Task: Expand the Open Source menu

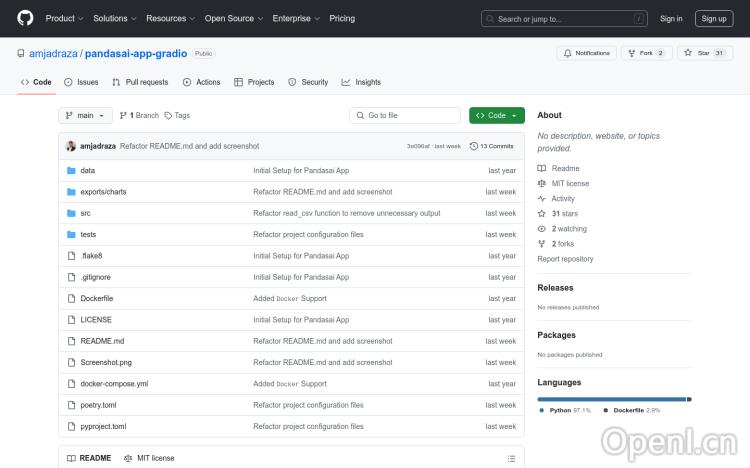Action: click(234, 18)
